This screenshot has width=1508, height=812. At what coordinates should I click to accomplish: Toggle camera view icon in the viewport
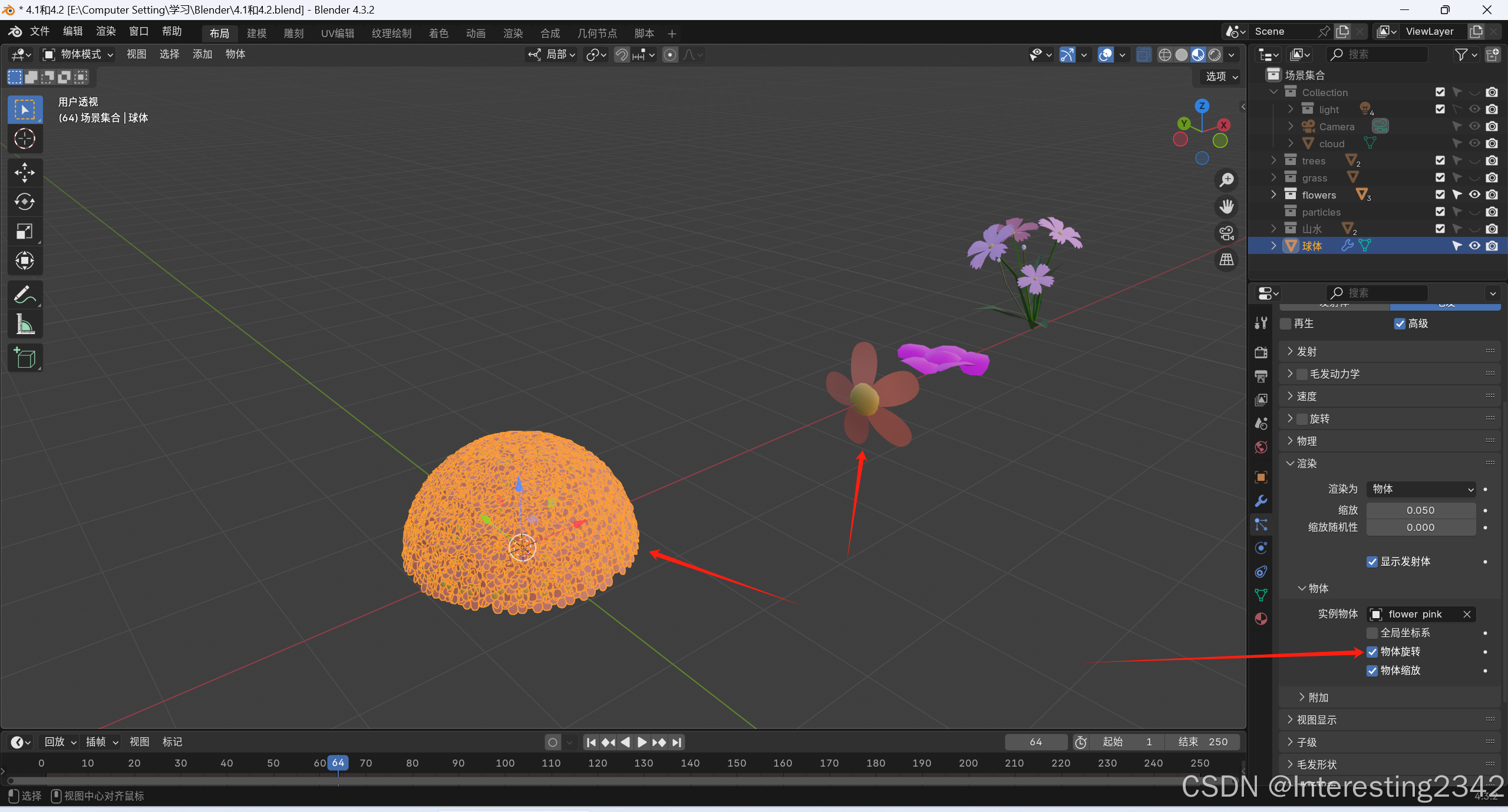pos(1227,233)
